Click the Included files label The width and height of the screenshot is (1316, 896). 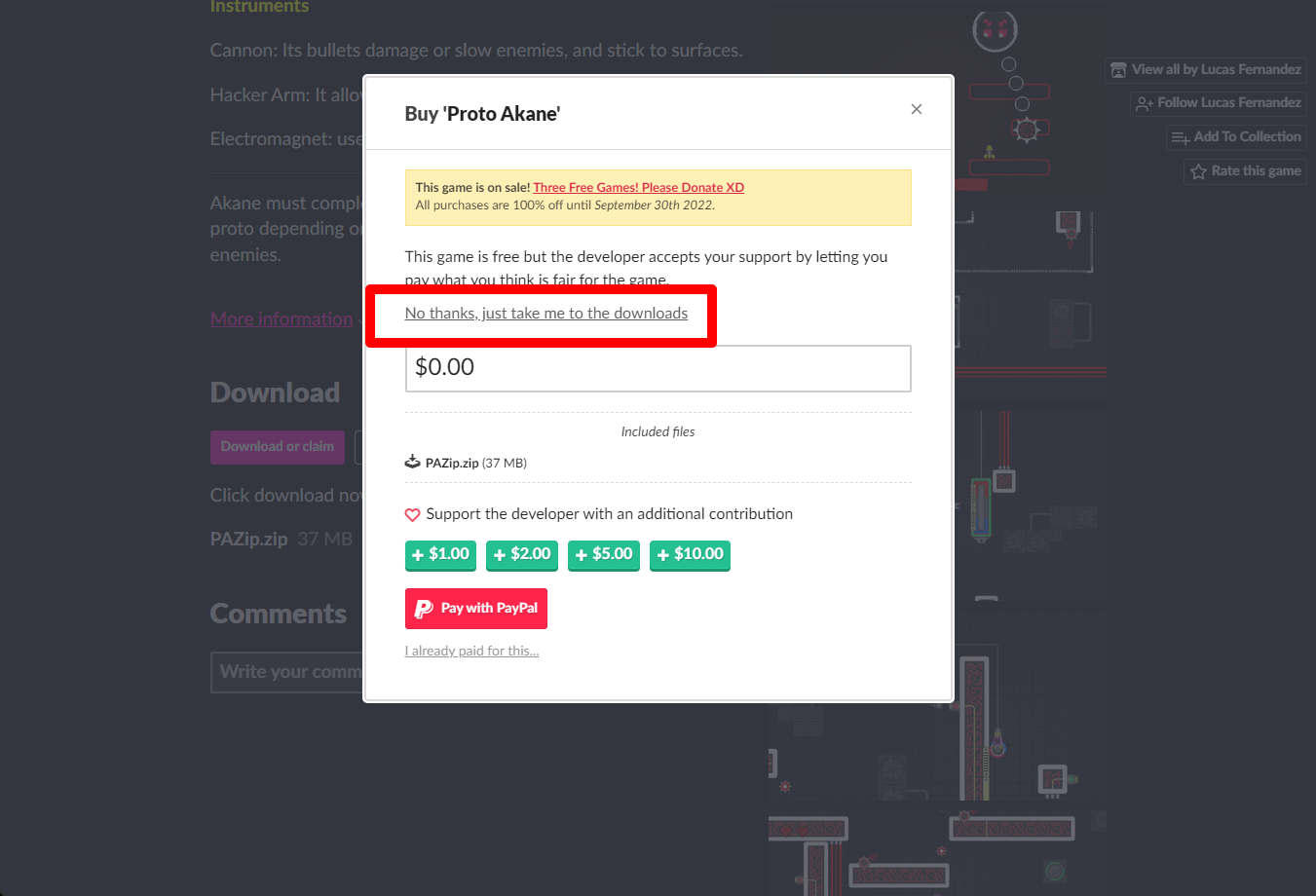(x=658, y=431)
